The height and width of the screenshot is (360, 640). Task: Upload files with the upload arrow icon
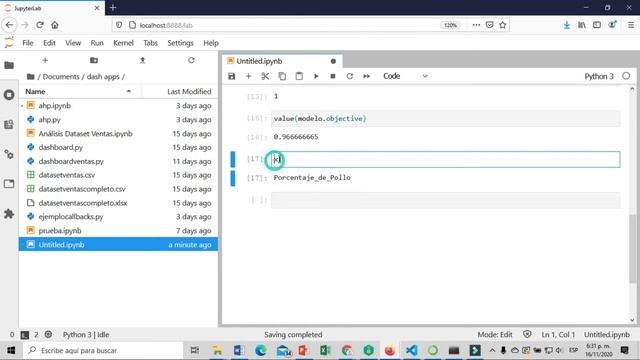[142, 60]
